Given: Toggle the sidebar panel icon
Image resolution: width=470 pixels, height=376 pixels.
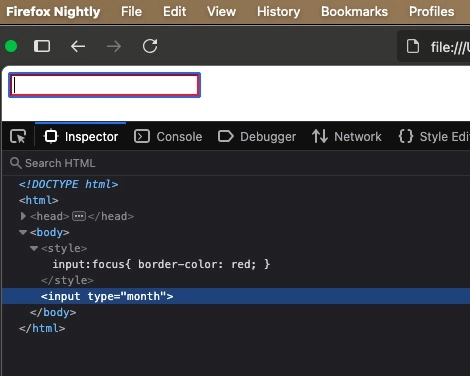Looking at the screenshot, I should pyautogui.click(x=42, y=46).
